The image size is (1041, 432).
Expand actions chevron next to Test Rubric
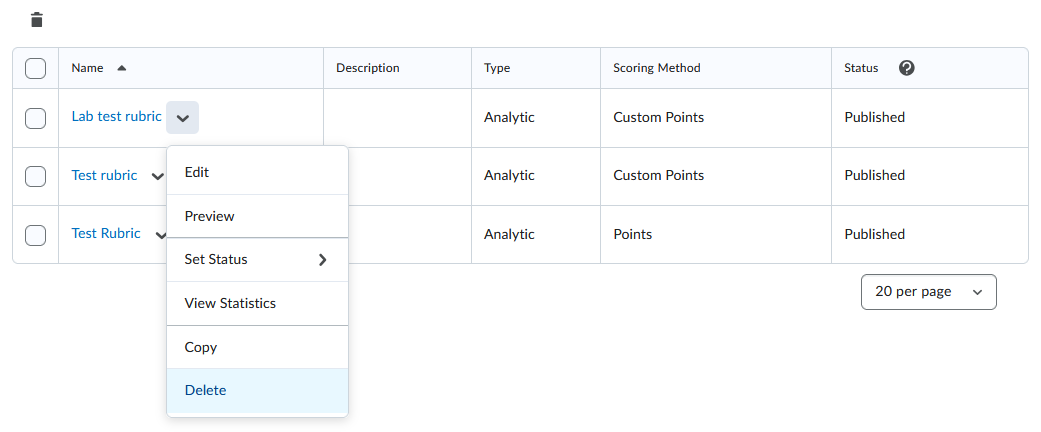point(161,234)
